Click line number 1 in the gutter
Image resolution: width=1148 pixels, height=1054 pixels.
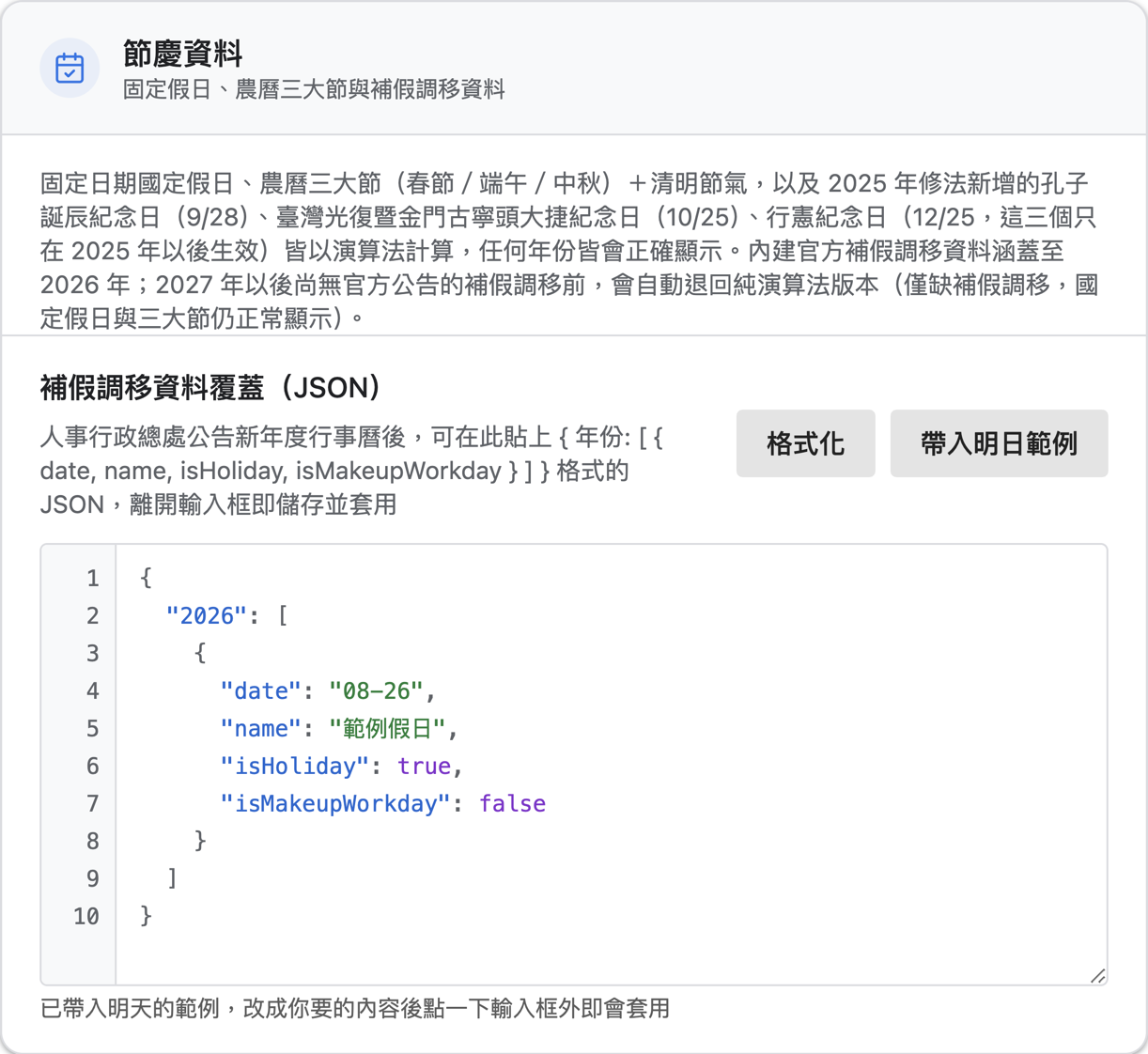tap(92, 578)
